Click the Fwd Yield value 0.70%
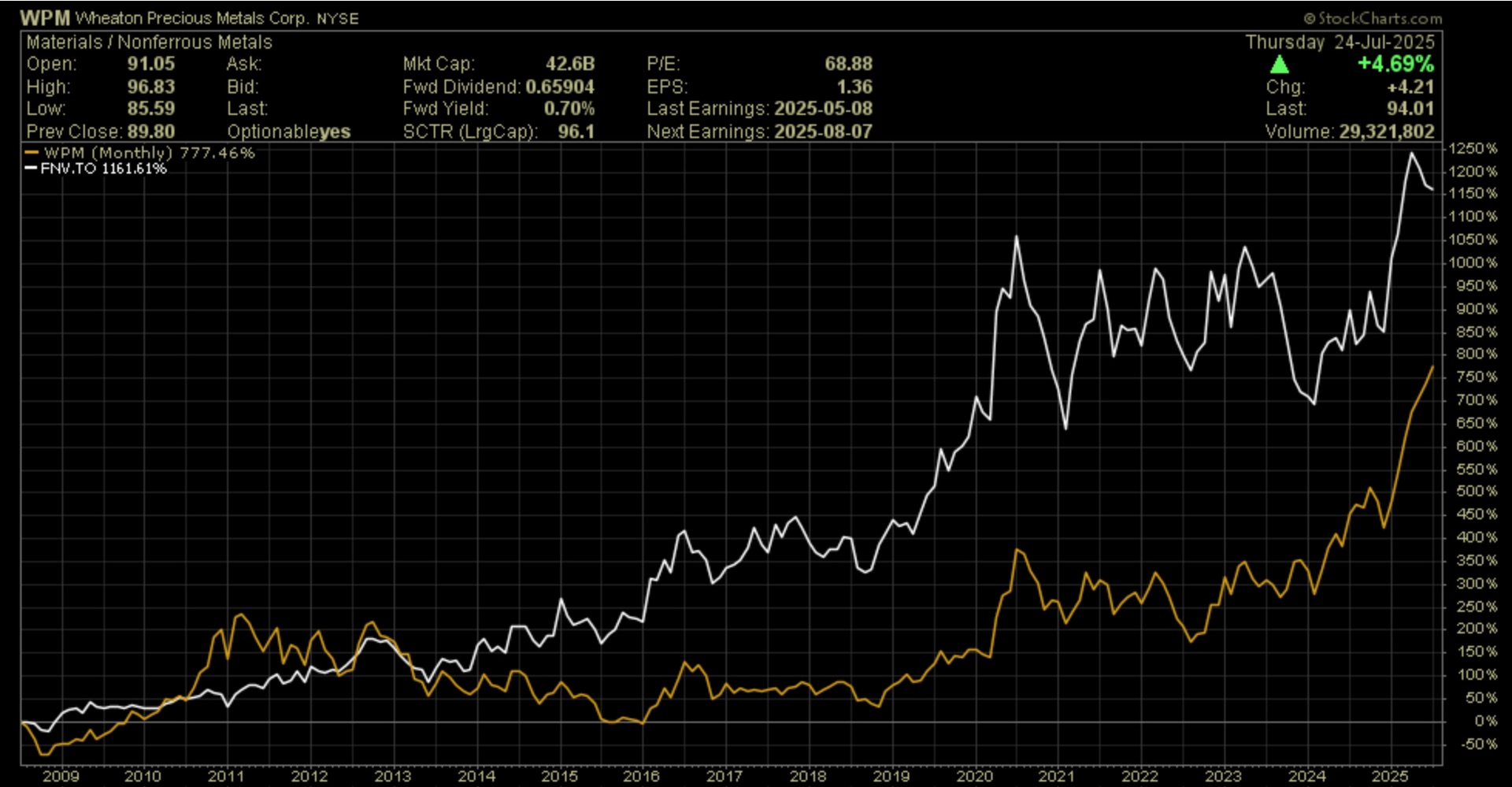The width and height of the screenshot is (1512, 787). click(569, 109)
